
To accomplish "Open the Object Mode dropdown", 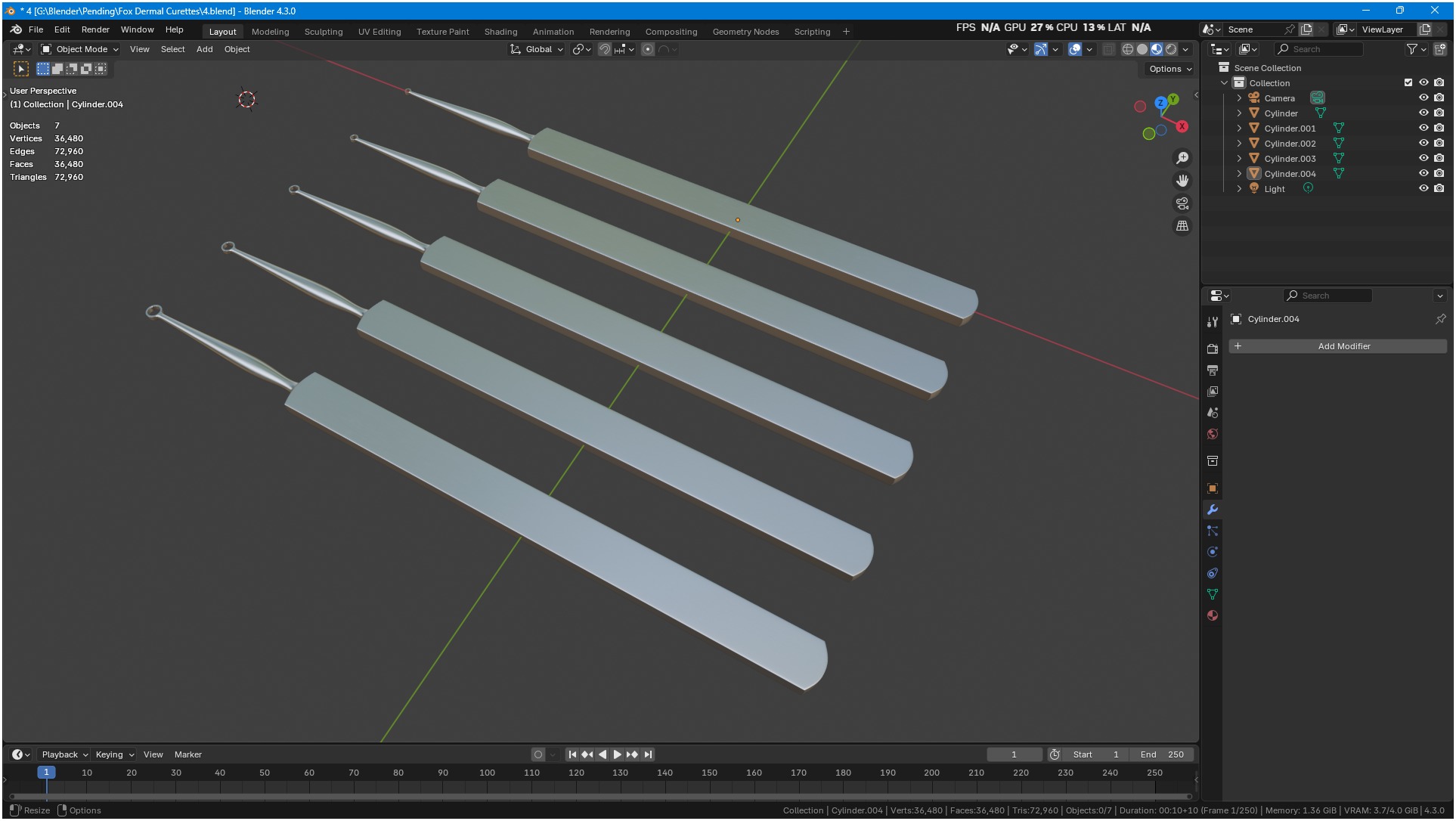I will [79, 49].
